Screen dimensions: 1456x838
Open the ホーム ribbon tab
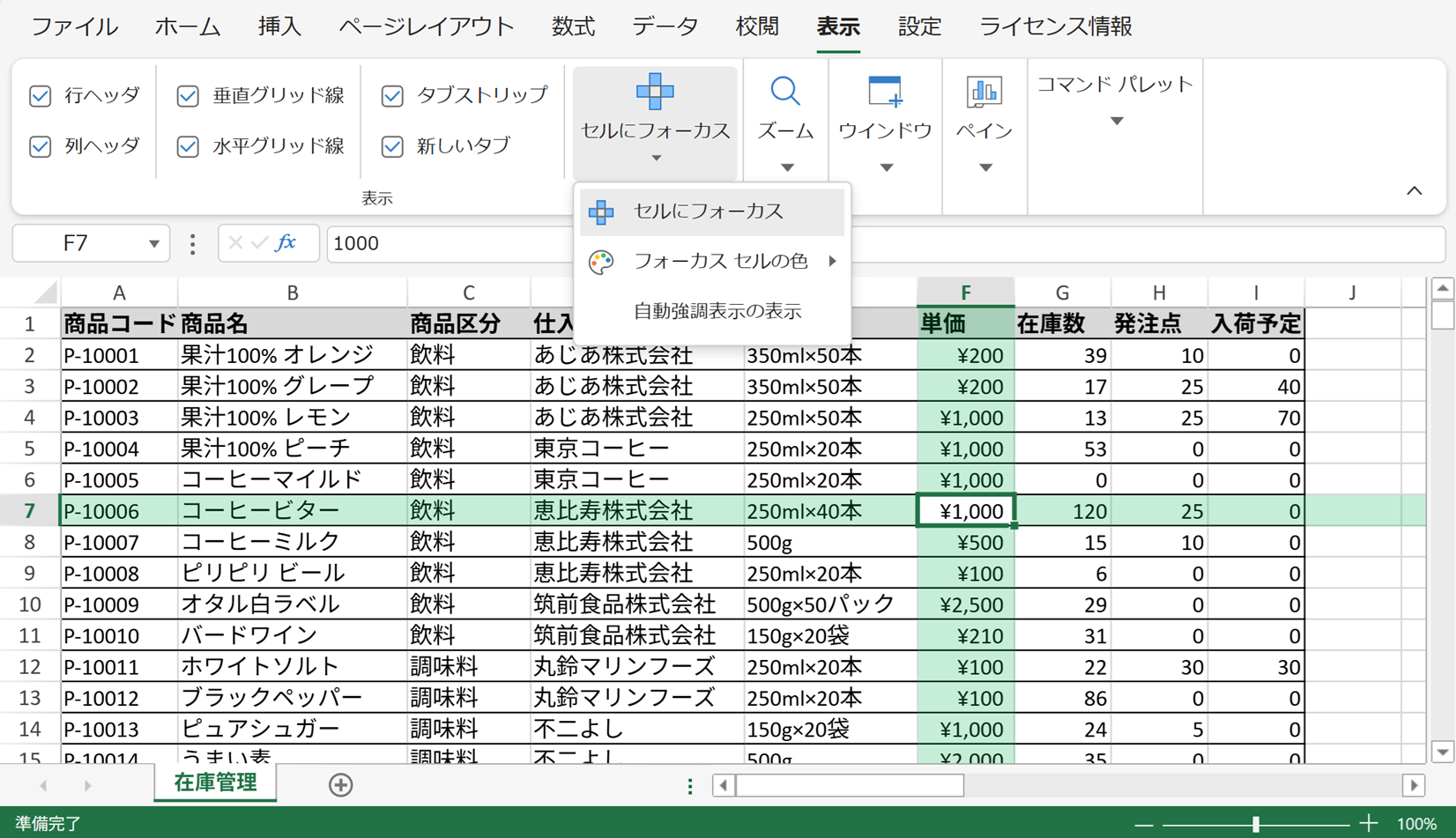click(x=188, y=26)
